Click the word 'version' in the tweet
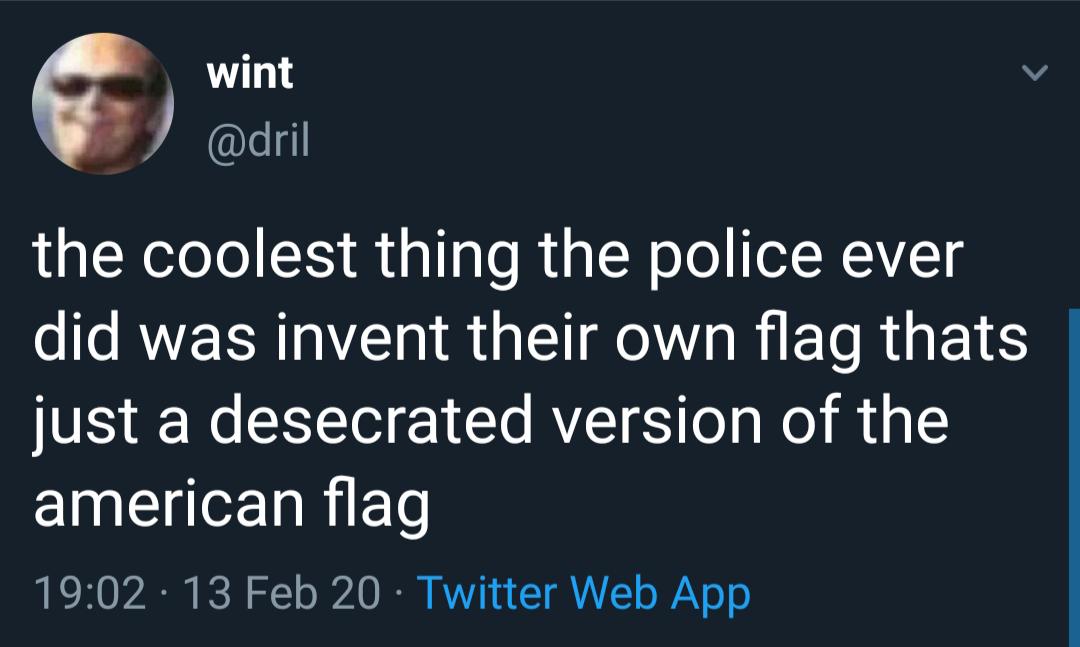 (x=658, y=420)
